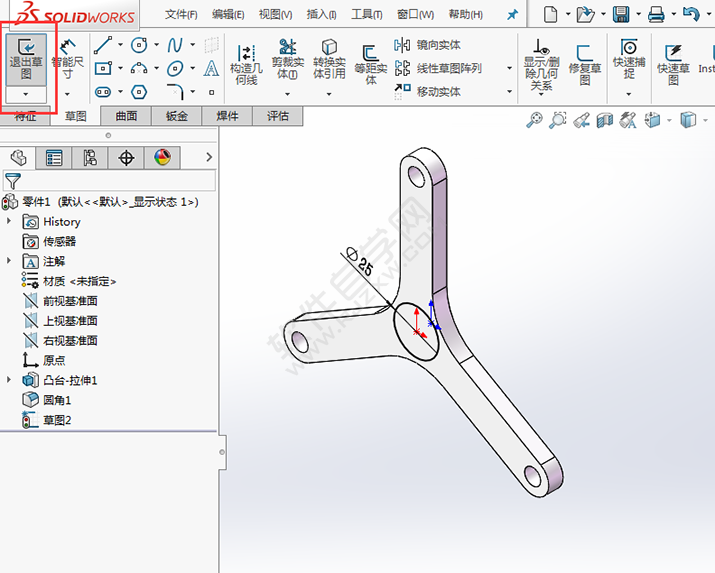Click the Ø25 dimension in the viewport
The height and width of the screenshot is (573, 715).
pyautogui.click(x=360, y=262)
